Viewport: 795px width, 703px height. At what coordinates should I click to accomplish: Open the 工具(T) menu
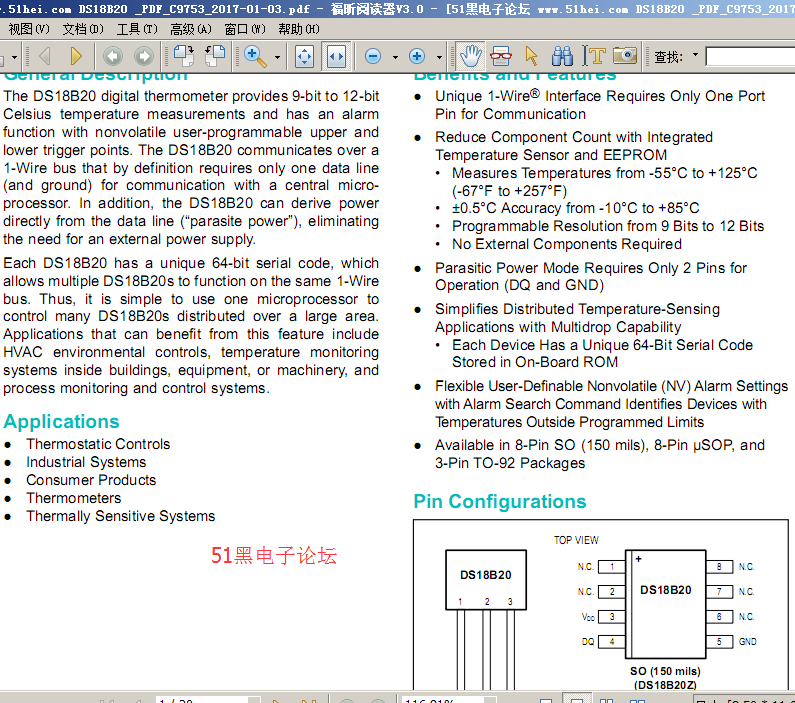[137, 29]
